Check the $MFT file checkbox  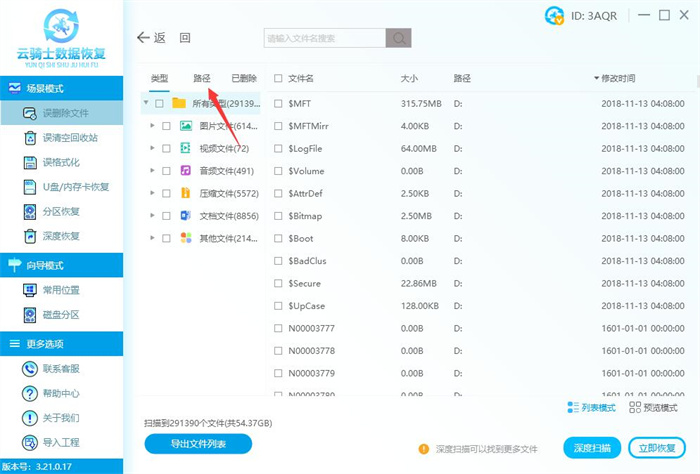(279, 102)
